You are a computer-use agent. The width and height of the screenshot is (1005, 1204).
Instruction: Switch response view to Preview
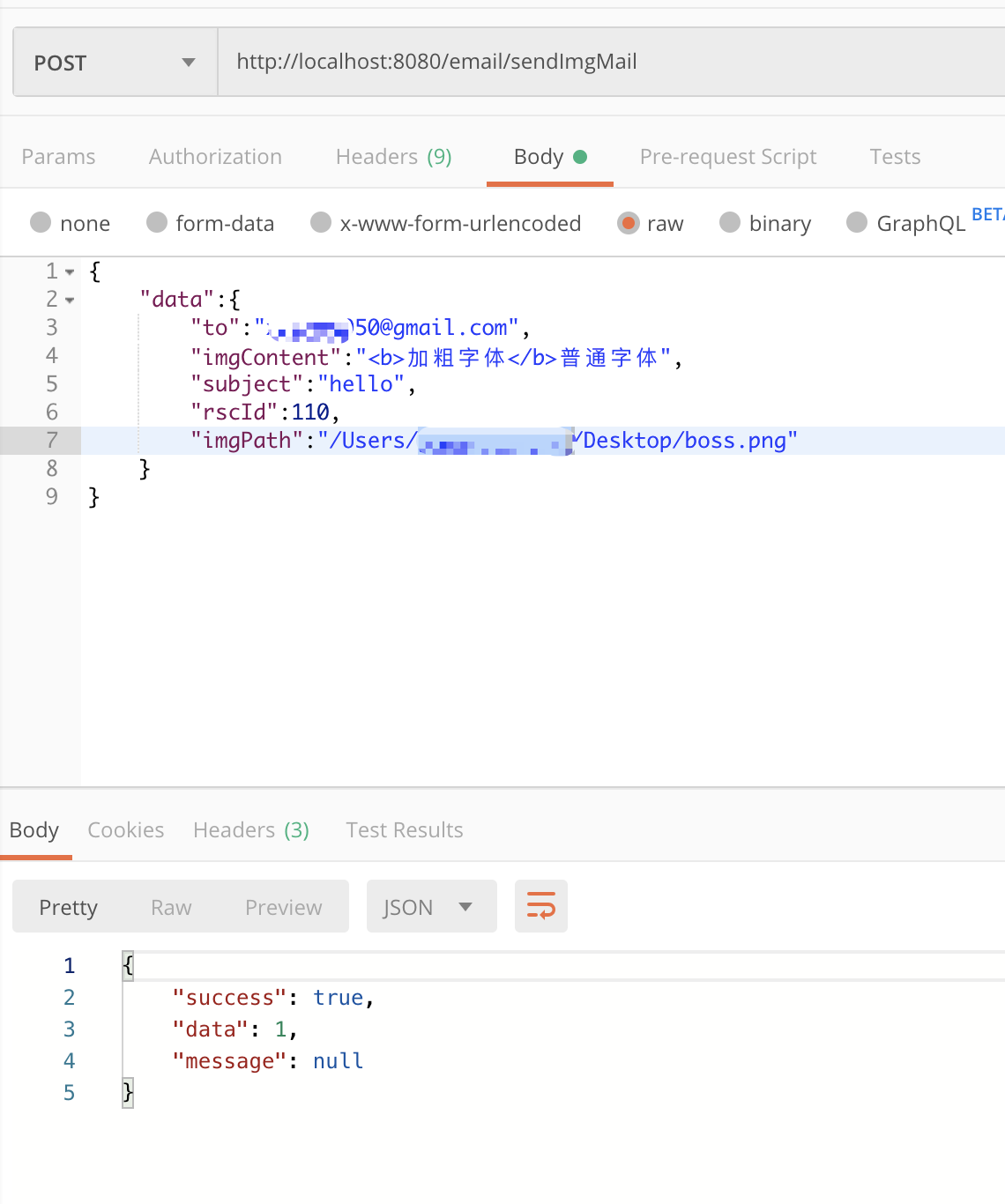click(284, 908)
